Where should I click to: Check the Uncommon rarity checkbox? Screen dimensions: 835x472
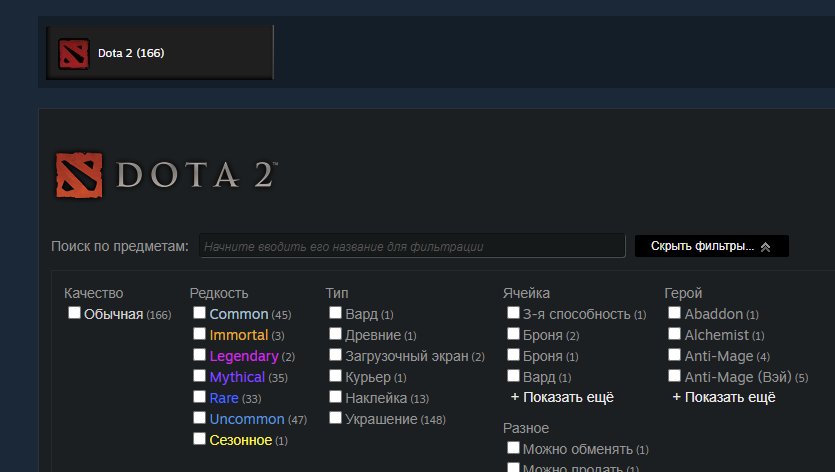(200, 419)
